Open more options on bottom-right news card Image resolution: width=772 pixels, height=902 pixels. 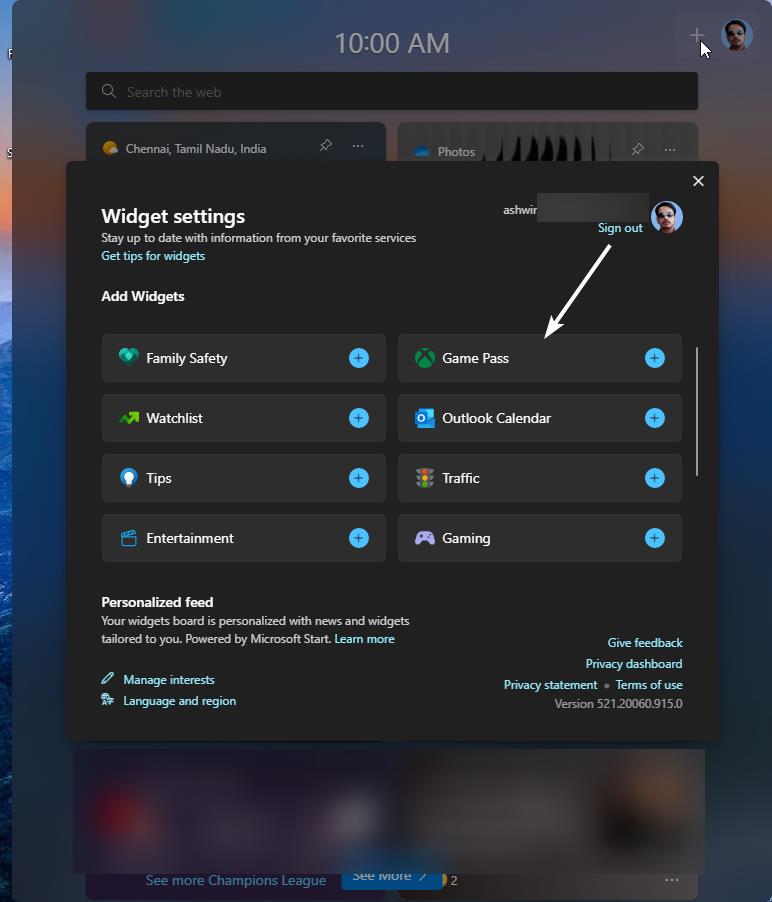click(x=671, y=880)
